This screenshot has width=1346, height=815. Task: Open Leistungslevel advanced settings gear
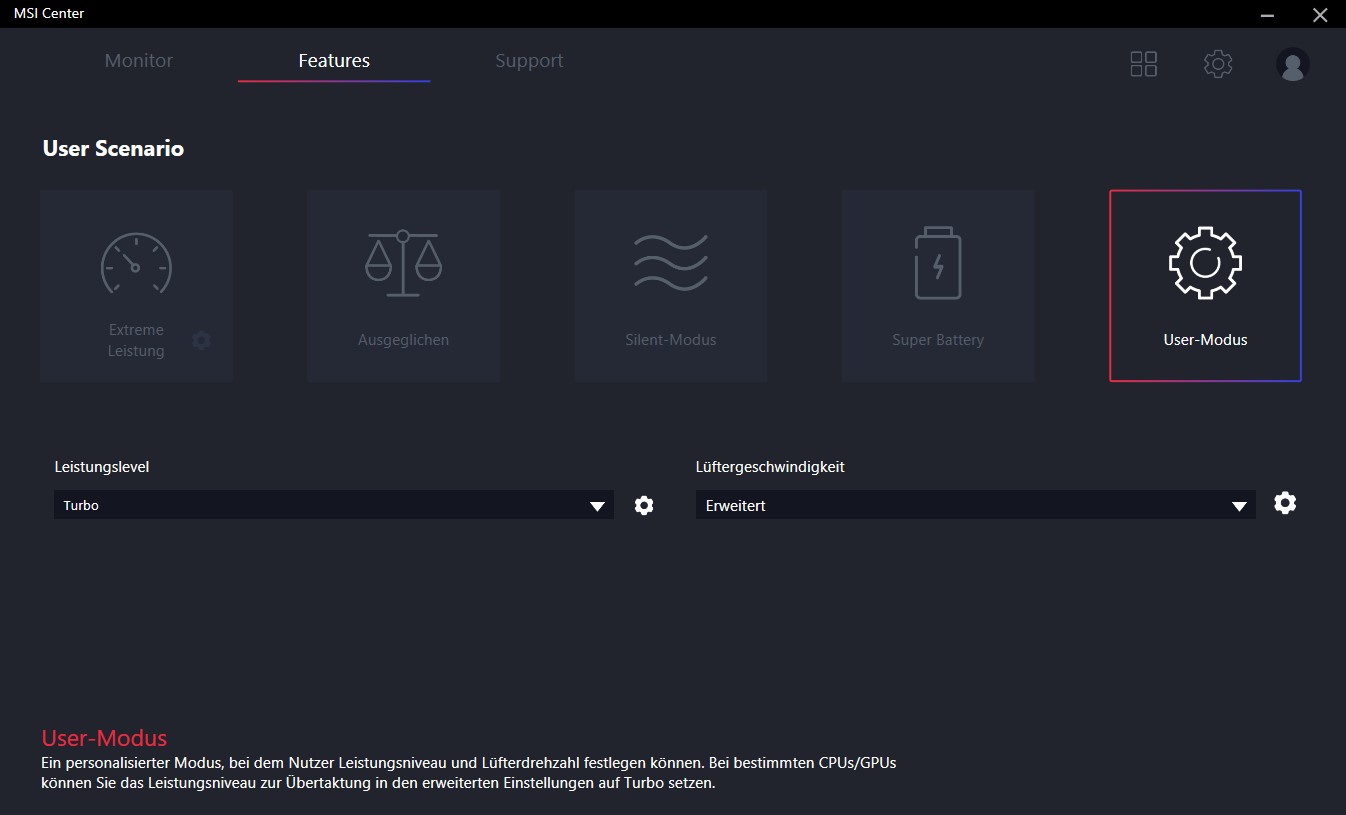pos(644,505)
